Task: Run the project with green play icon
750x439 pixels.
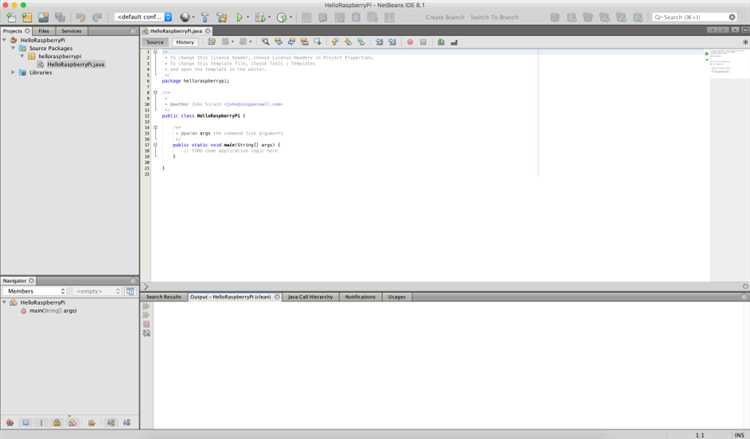Action: click(239, 18)
